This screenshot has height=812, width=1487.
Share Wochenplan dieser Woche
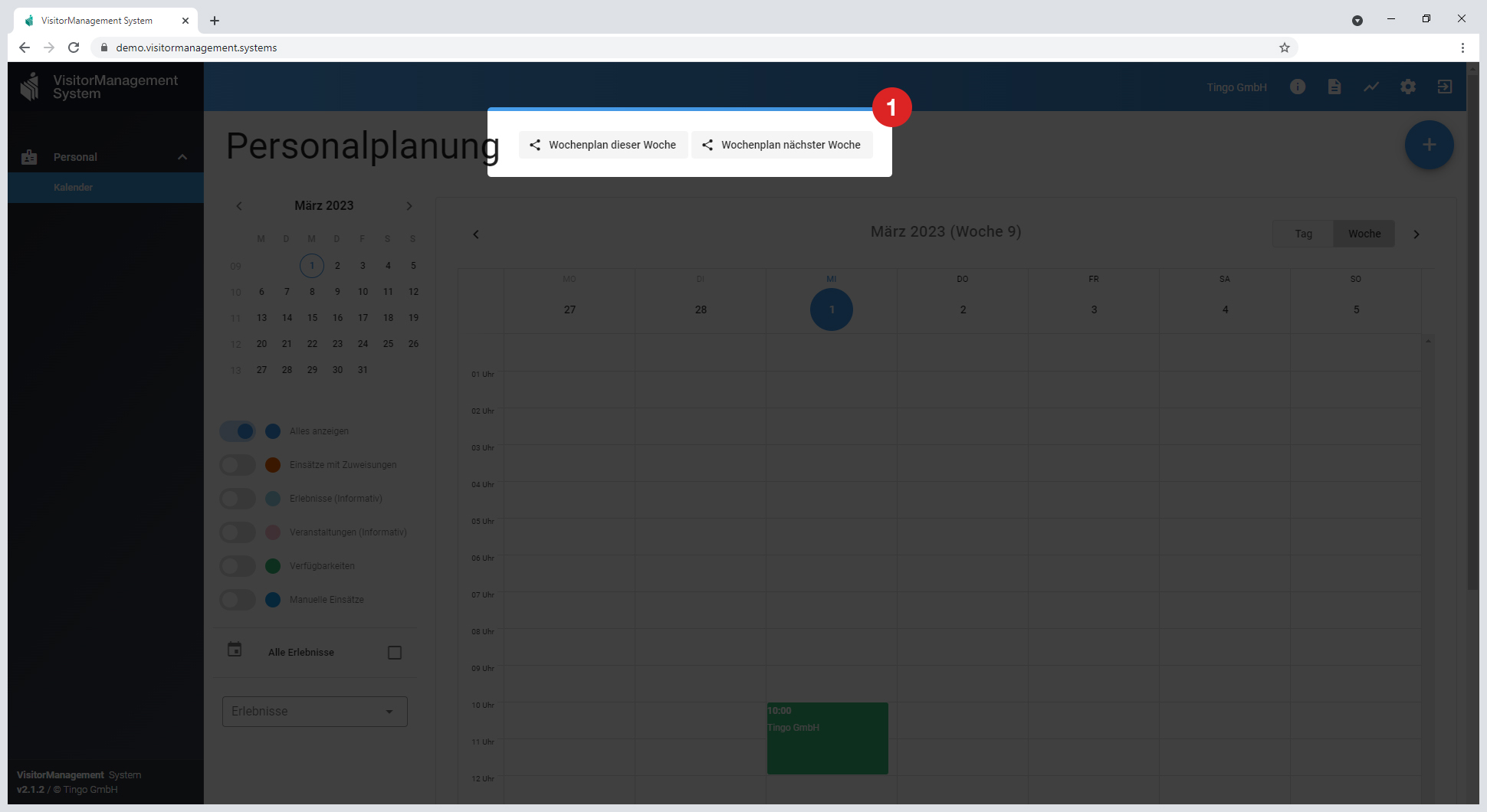[x=603, y=145]
